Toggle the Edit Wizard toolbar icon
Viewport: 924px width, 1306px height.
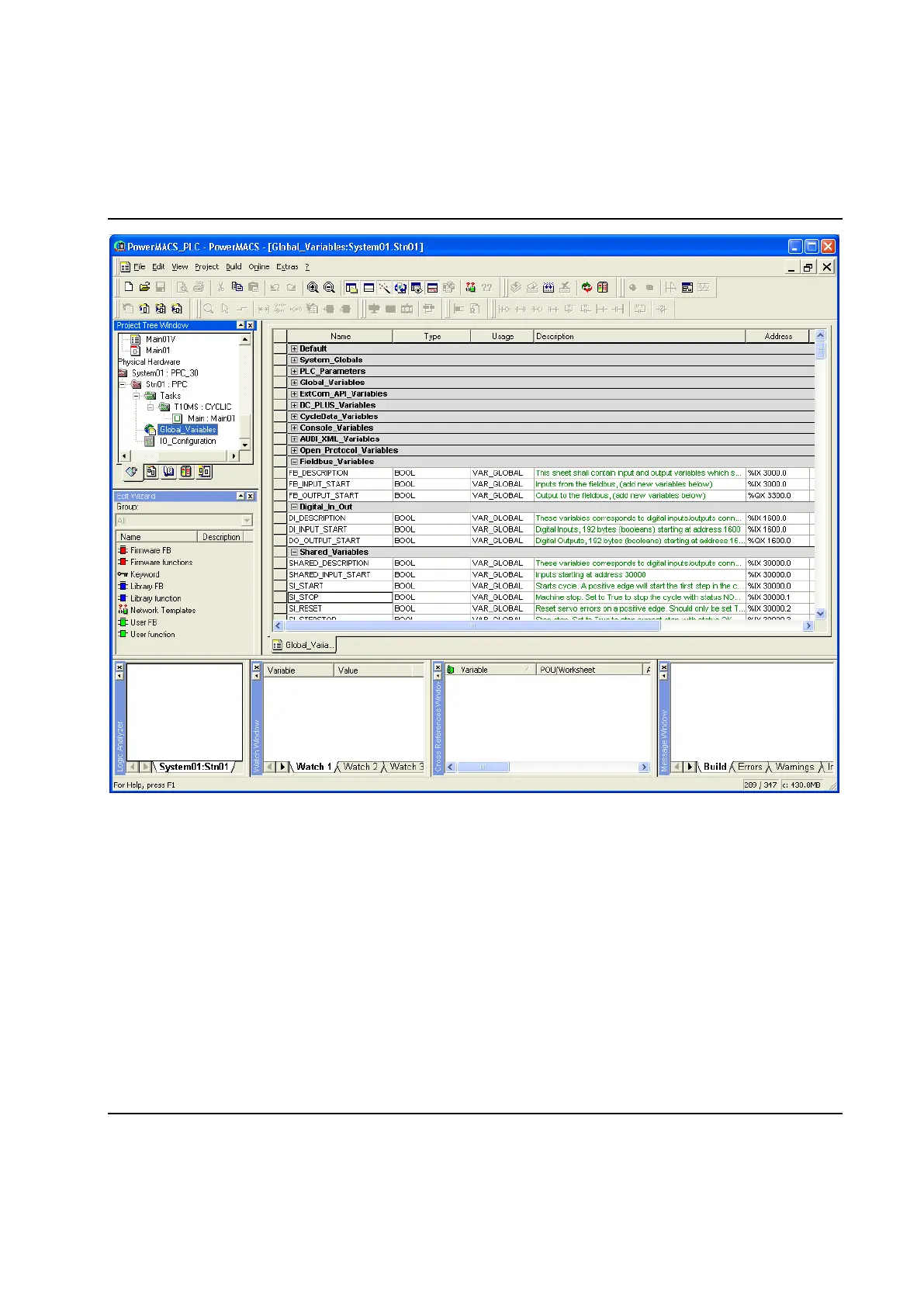click(384, 287)
